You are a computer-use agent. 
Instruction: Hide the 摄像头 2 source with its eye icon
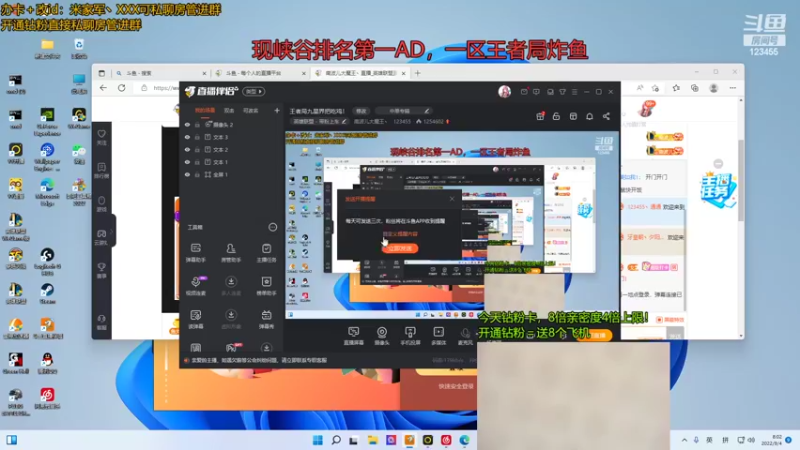[x=187, y=124]
